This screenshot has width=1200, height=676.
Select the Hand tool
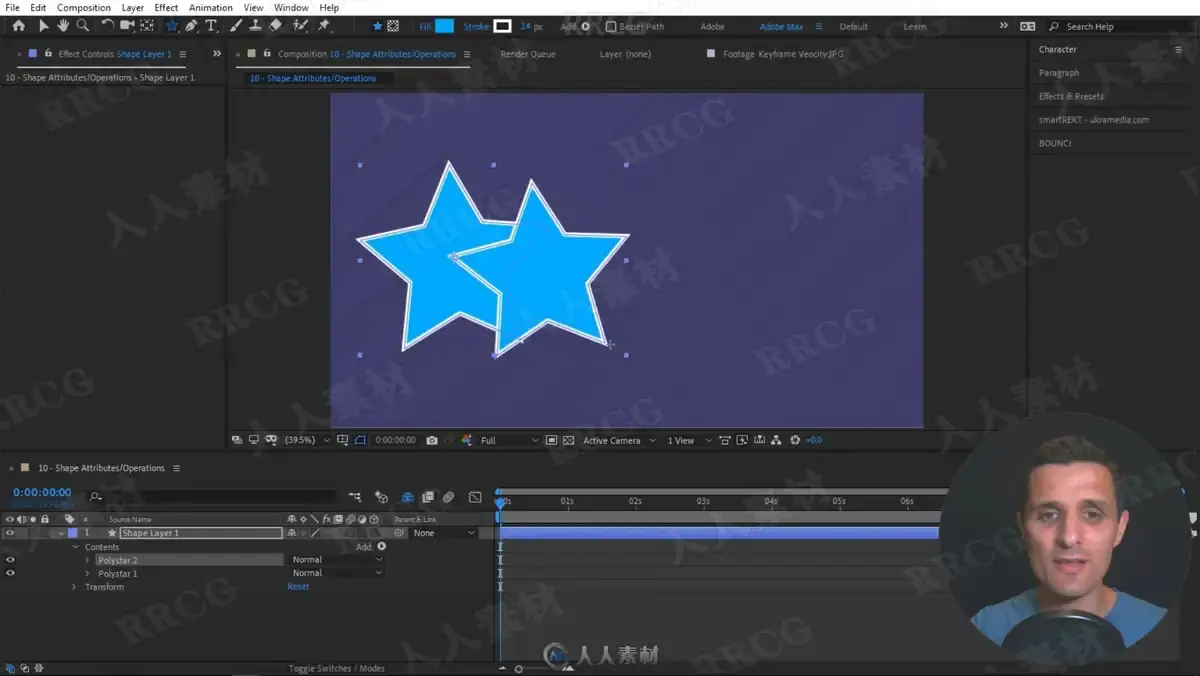pos(63,26)
